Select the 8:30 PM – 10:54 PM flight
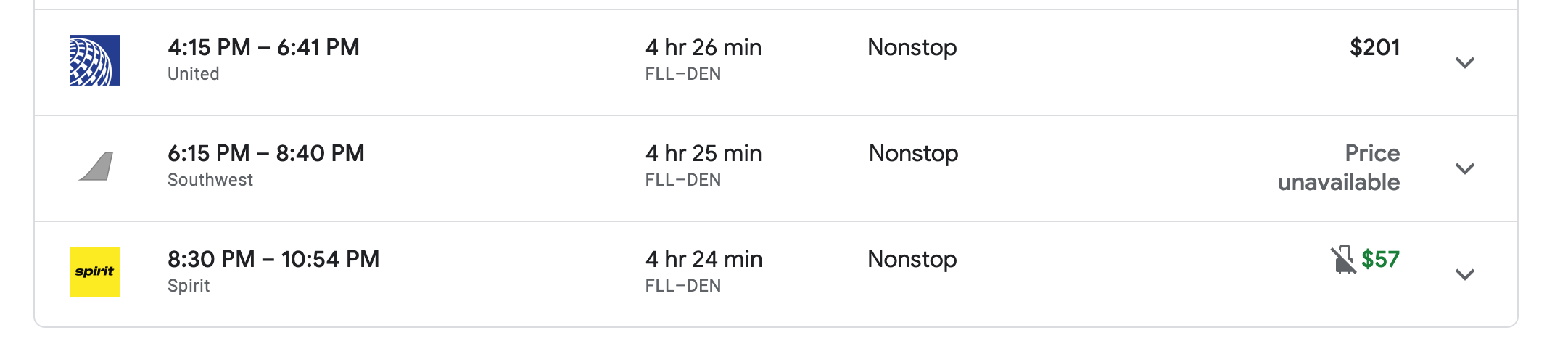Screen dimensions: 1568x341 273,260
